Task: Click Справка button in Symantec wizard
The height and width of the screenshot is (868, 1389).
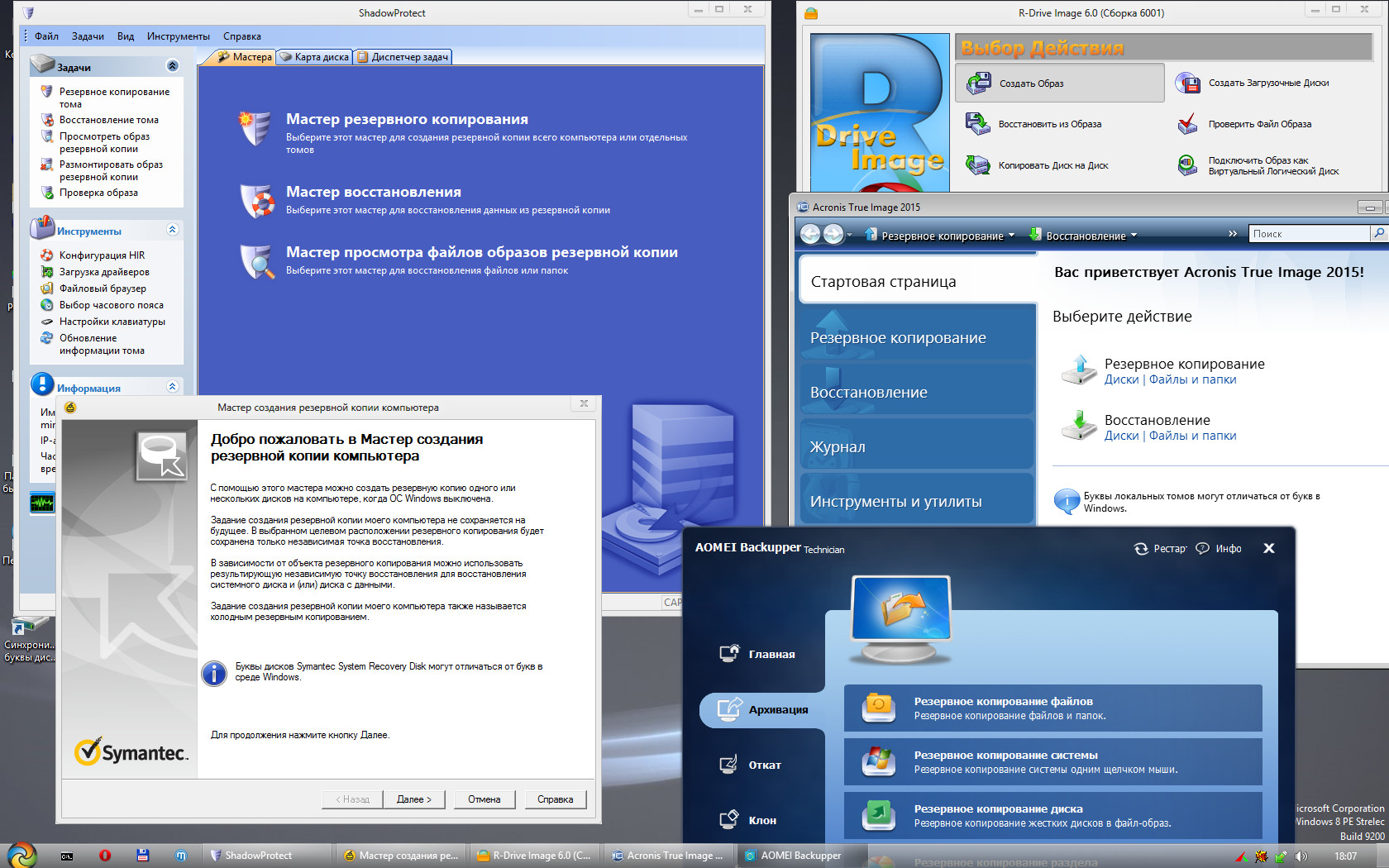Action: pyautogui.click(x=556, y=799)
